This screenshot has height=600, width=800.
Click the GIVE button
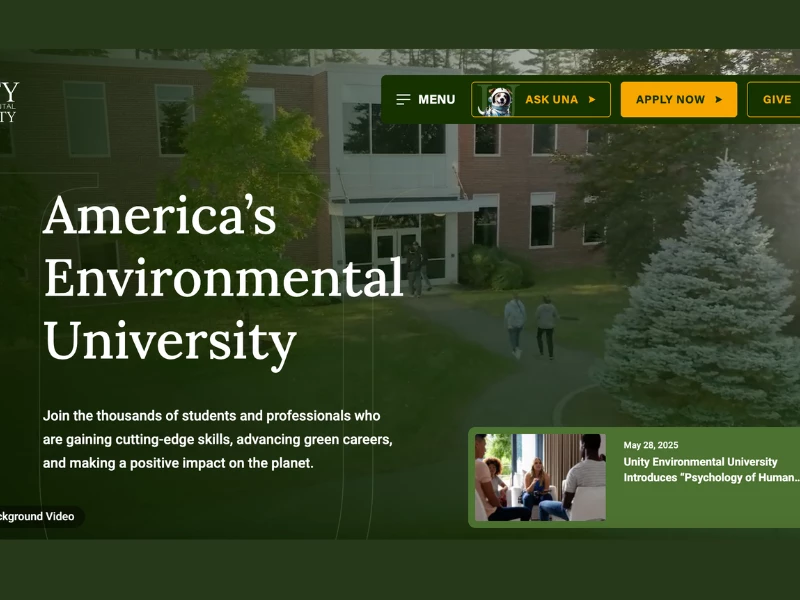(x=773, y=99)
